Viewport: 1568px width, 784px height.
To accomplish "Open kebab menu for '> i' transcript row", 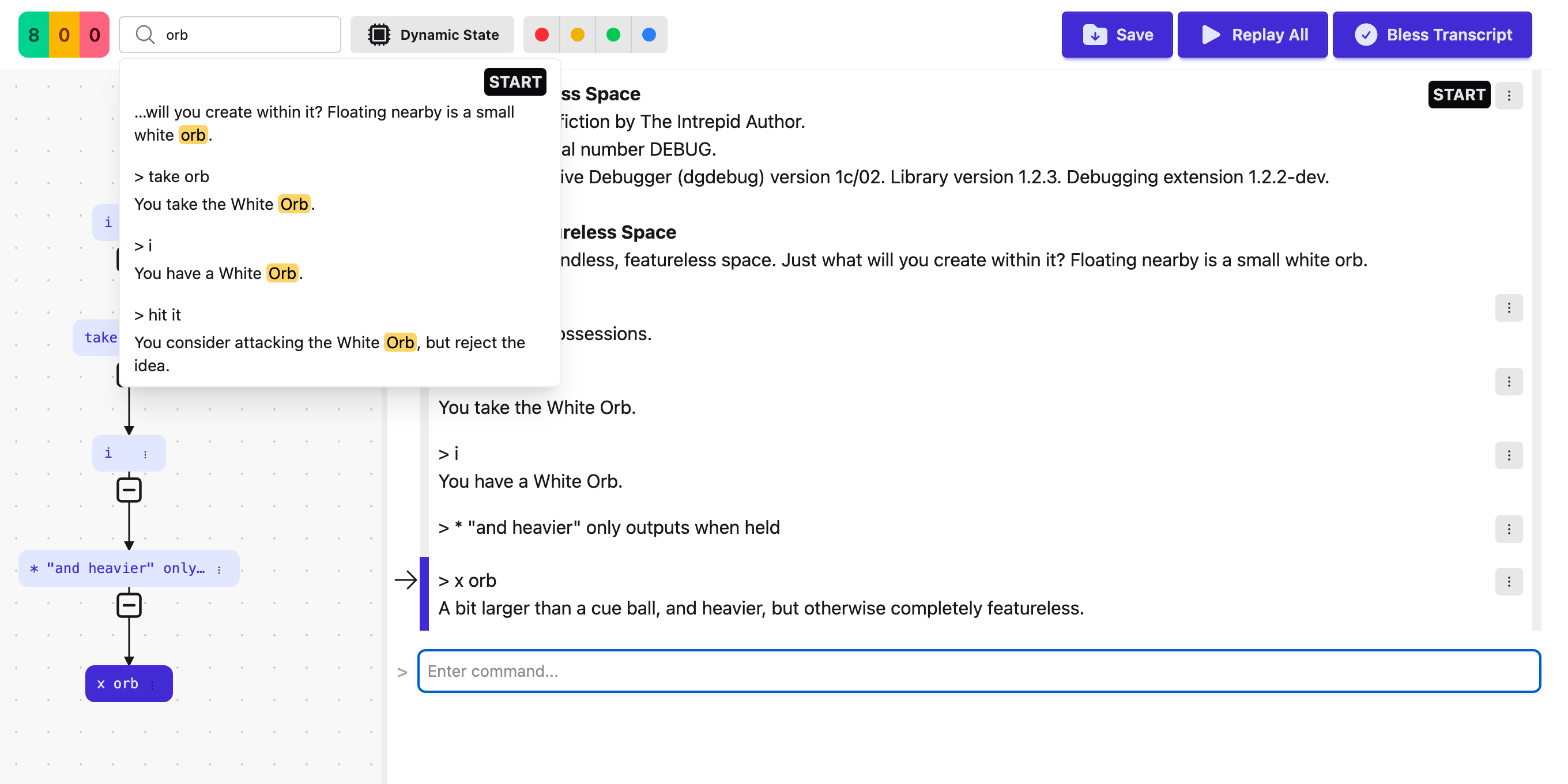I will pos(1509,455).
